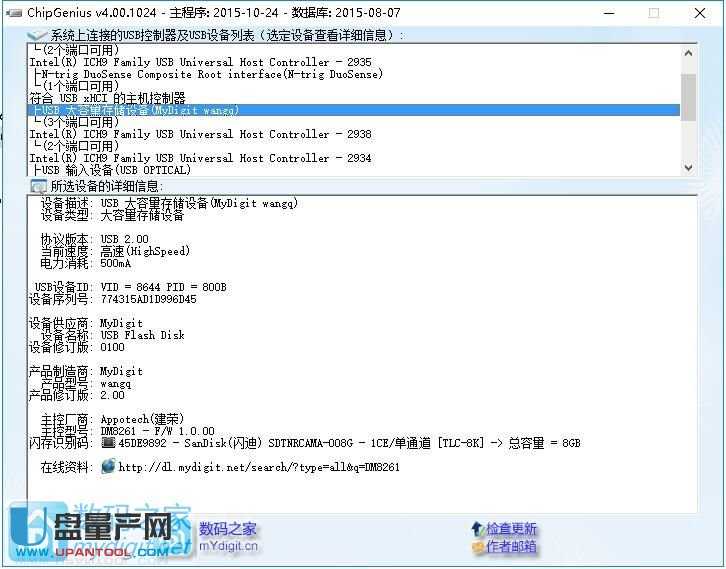Click the 数码之家 mYdigit.cn logo
The height and width of the screenshot is (569, 726).
pos(228,537)
